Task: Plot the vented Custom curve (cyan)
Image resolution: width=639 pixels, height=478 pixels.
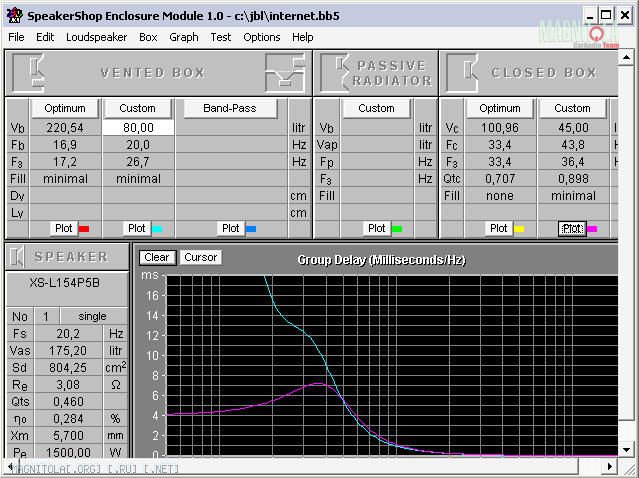Action: 137,228
